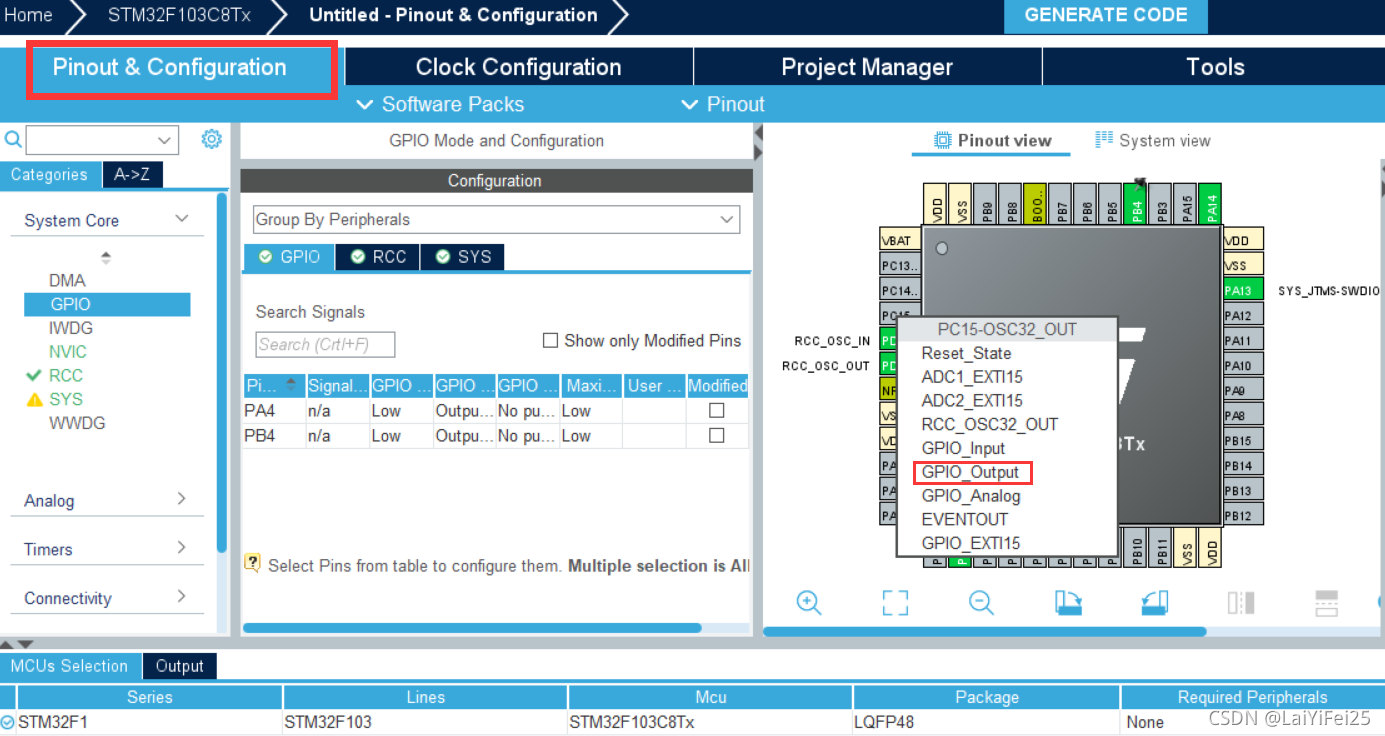Click the PB9 pin on the chip
This screenshot has height=736, width=1385.
coord(986,204)
